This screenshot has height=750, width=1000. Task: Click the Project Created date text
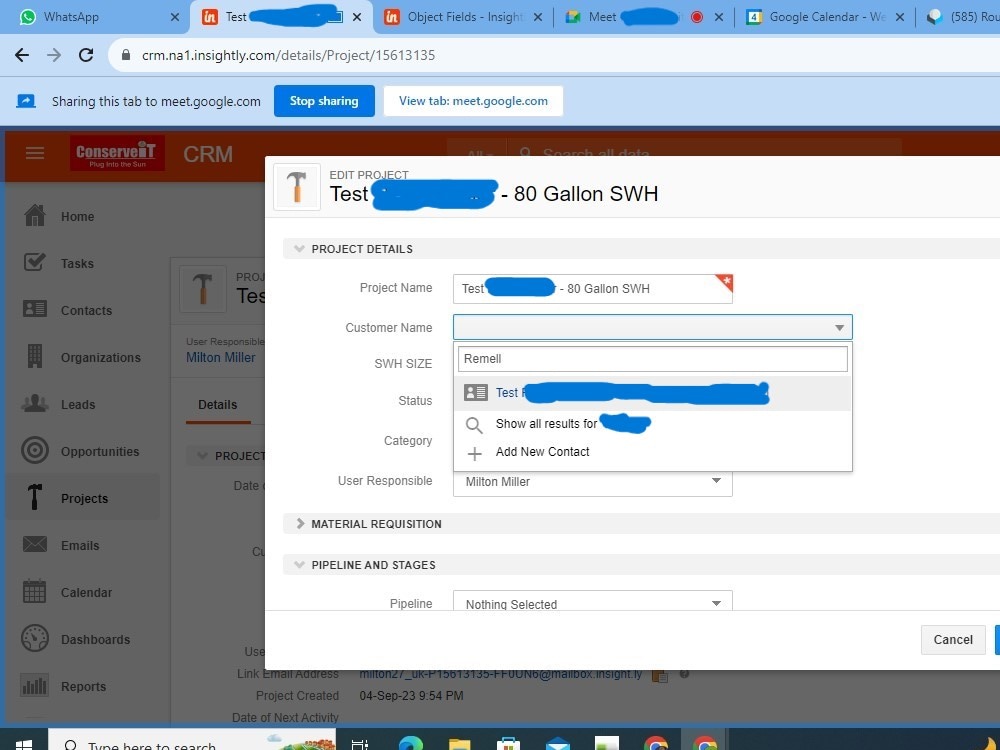411,696
